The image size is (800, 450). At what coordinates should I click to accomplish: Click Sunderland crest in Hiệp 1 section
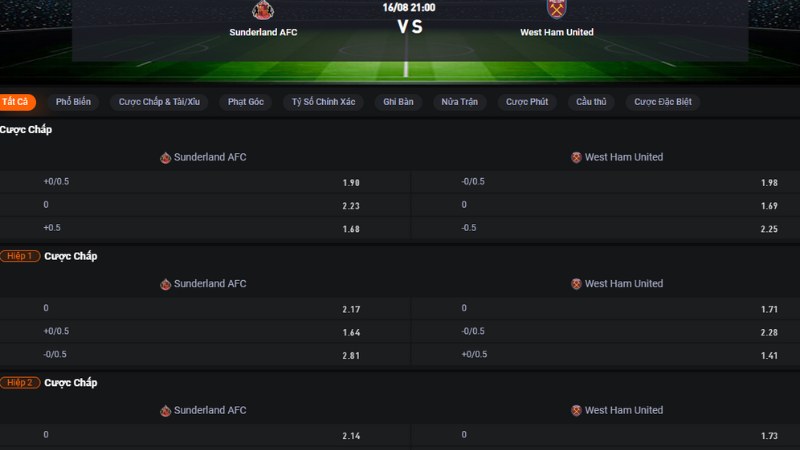pyautogui.click(x=166, y=284)
